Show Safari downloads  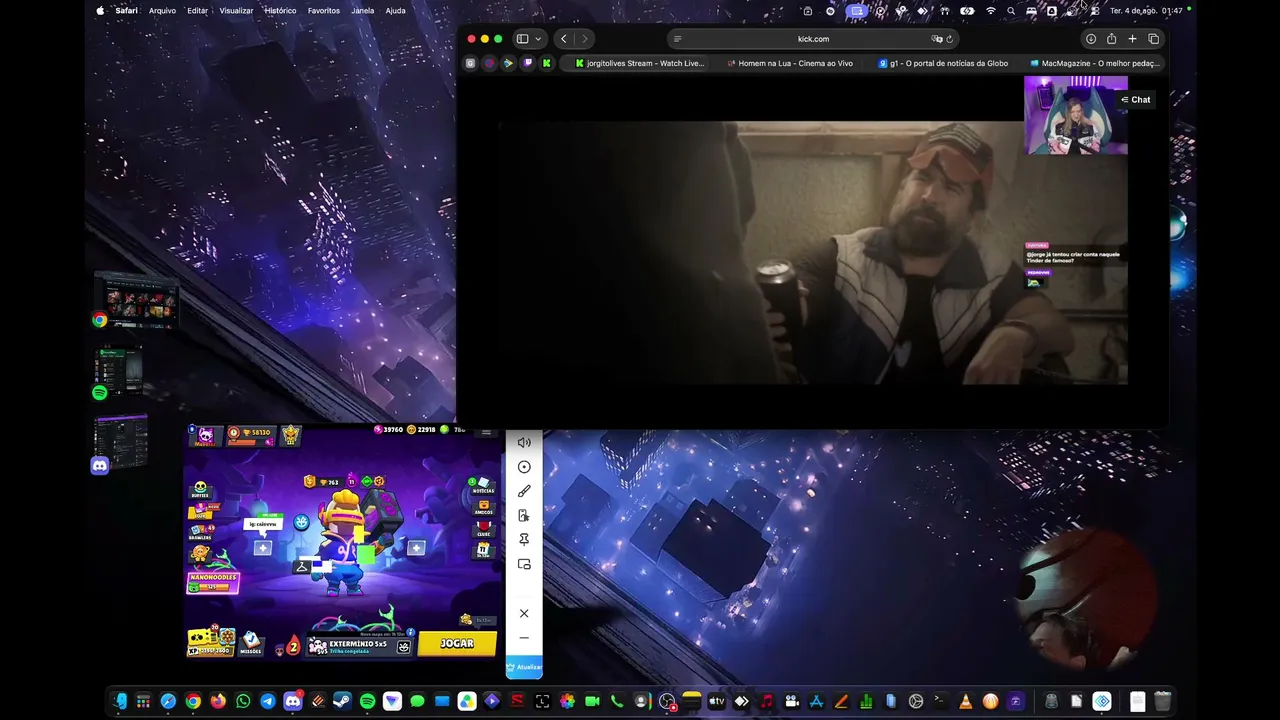point(1091,39)
